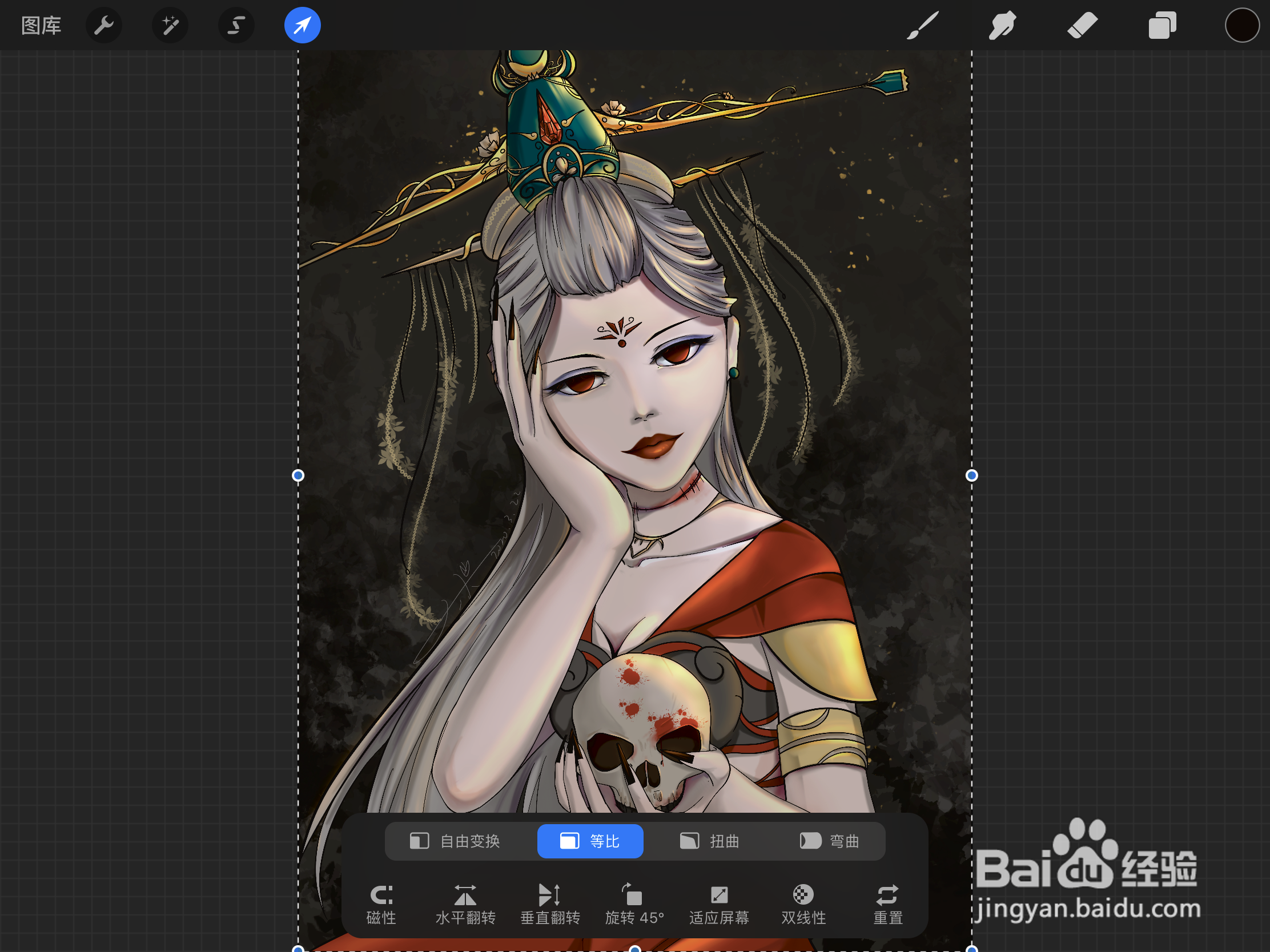This screenshot has width=1270, height=952.
Task: Fit to screen with 适应屏幕
Action: (719, 905)
